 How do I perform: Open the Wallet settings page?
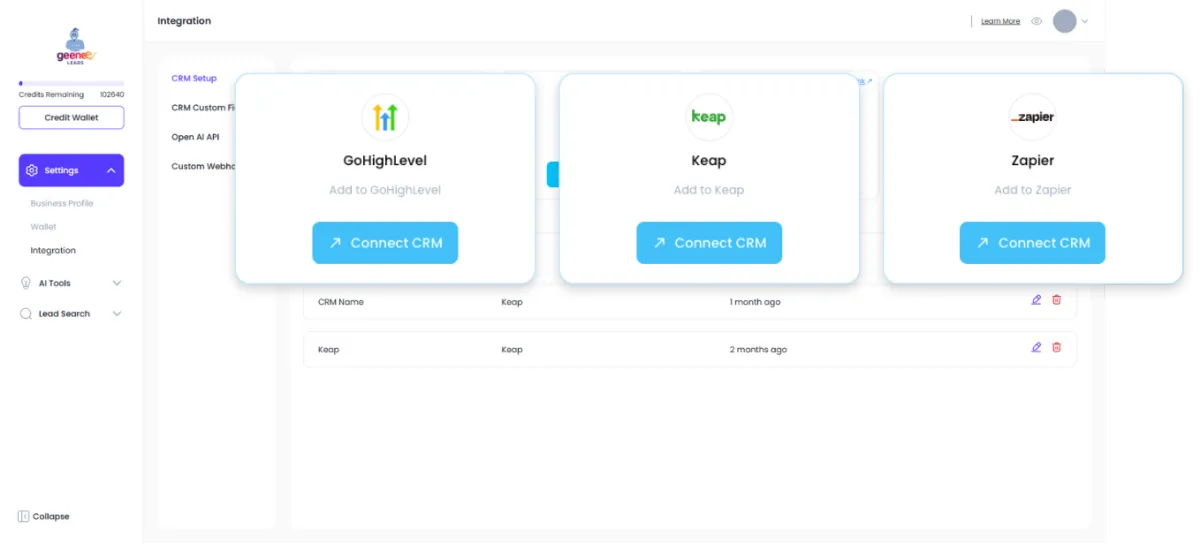coord(43,227)
